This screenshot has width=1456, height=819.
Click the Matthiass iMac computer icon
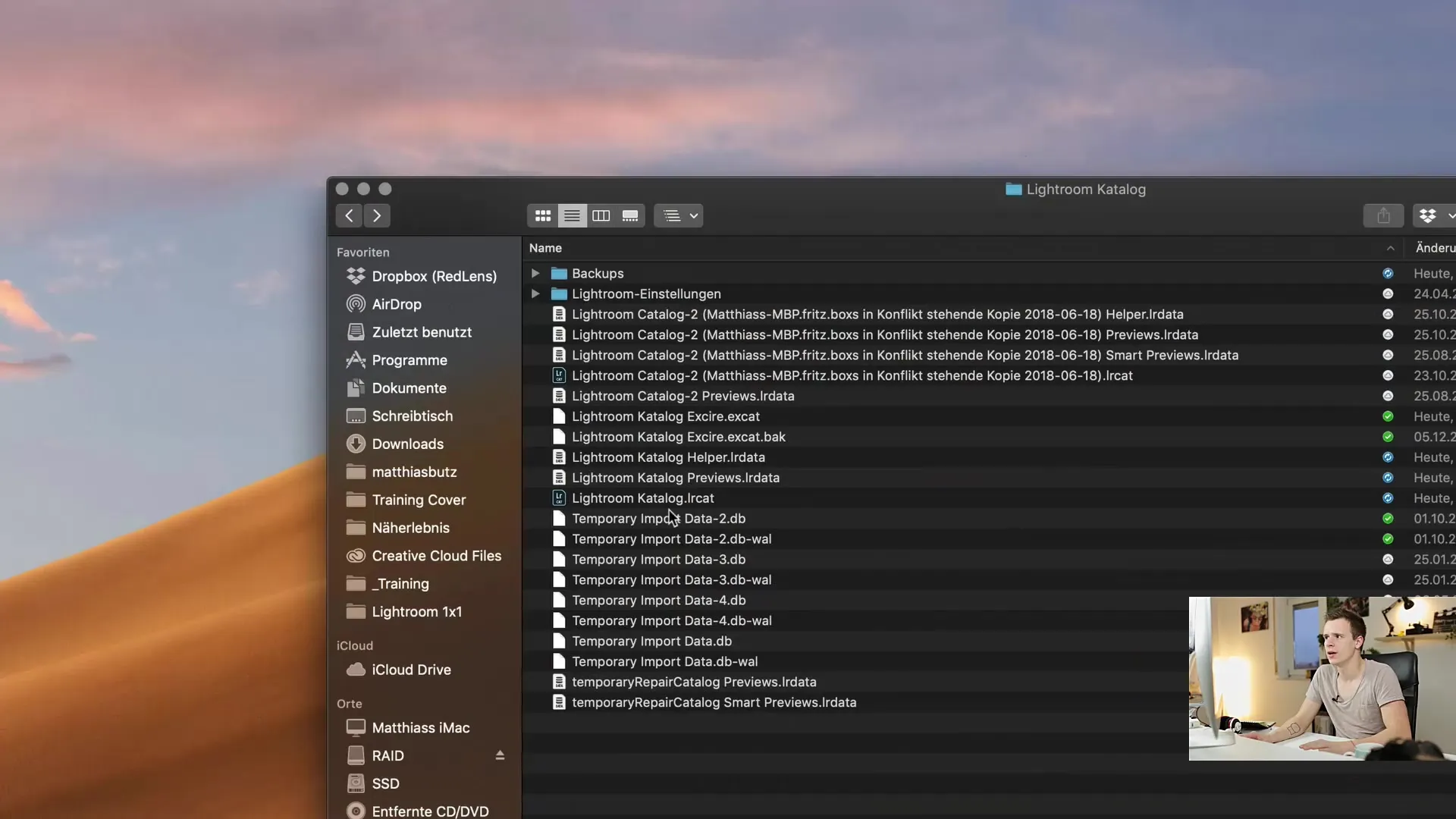(356, 728)
